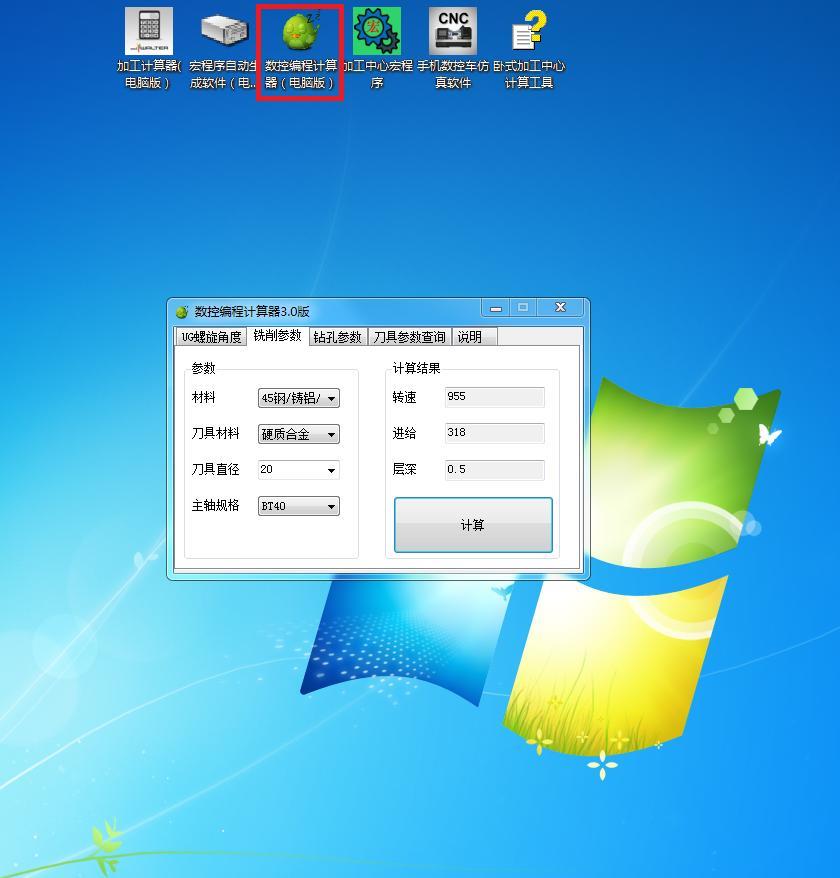Screen dimensions: 840x878
Task: Select the 铣削参数 tab
Action: pyautogui.click(x=277, y=335)
